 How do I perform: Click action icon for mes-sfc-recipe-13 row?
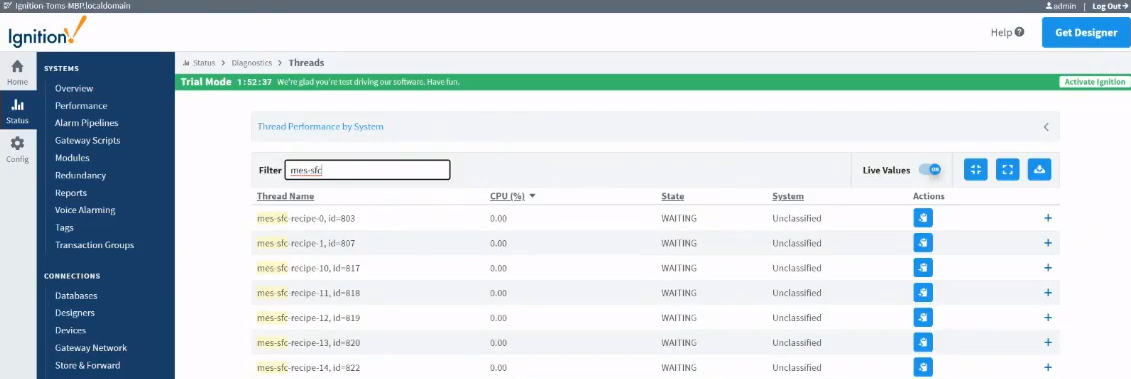(x=923, y=342)
